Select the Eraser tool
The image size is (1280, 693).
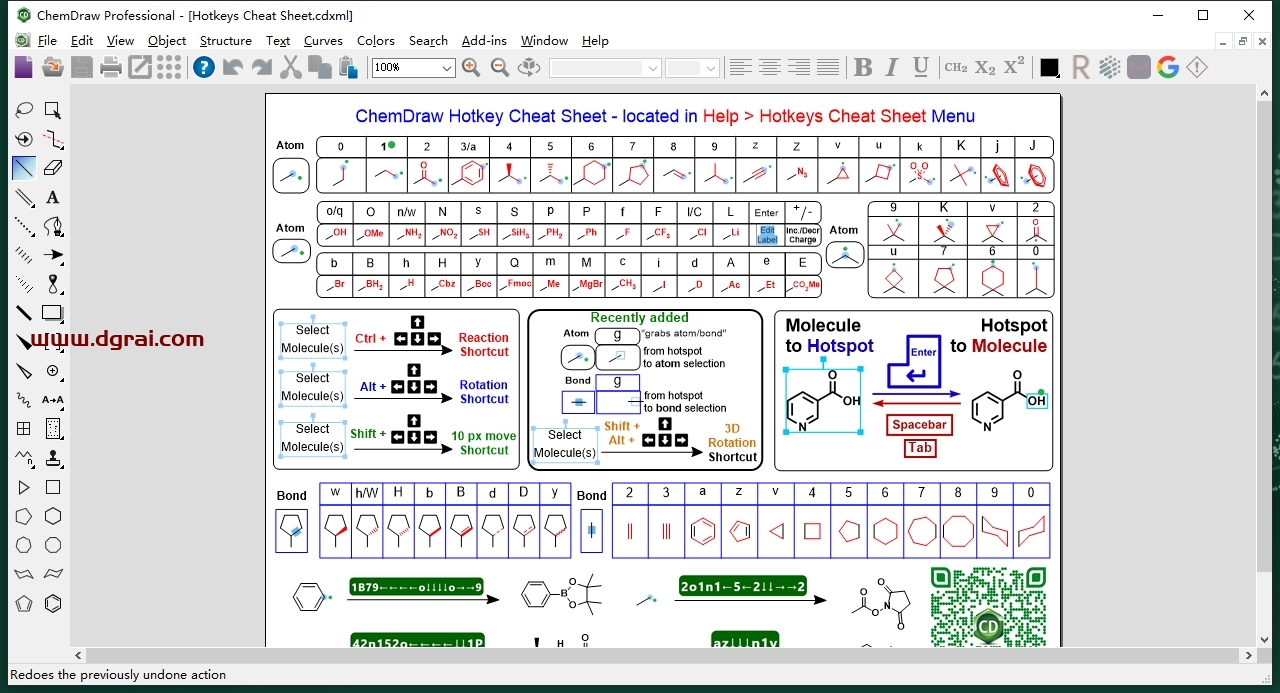53,168
